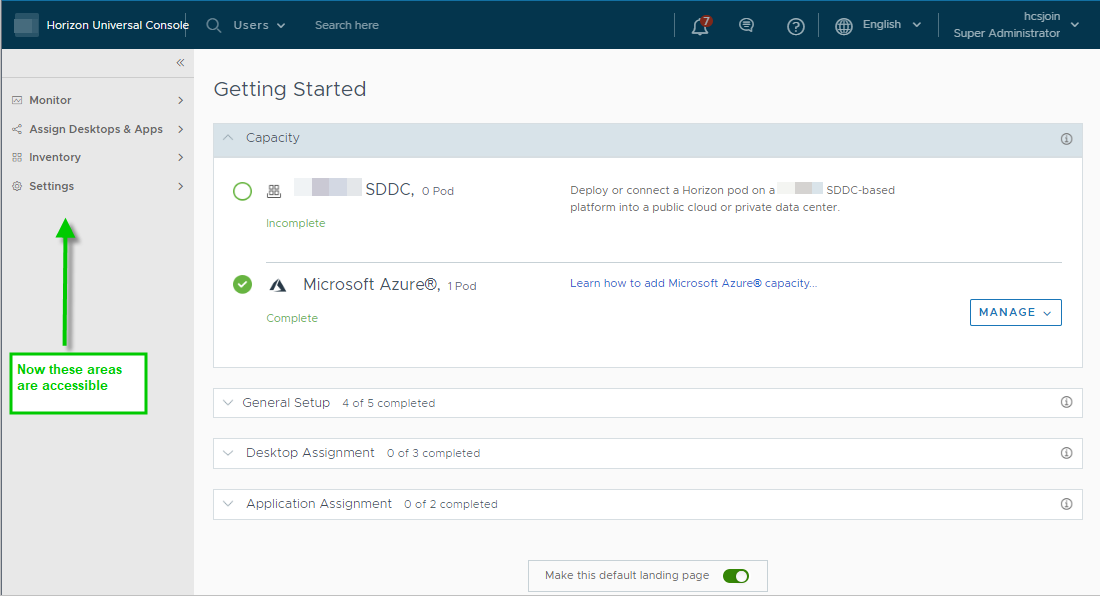Click the Super Administrator role text
This screenshot has width=1100, height=596.
1006,33
